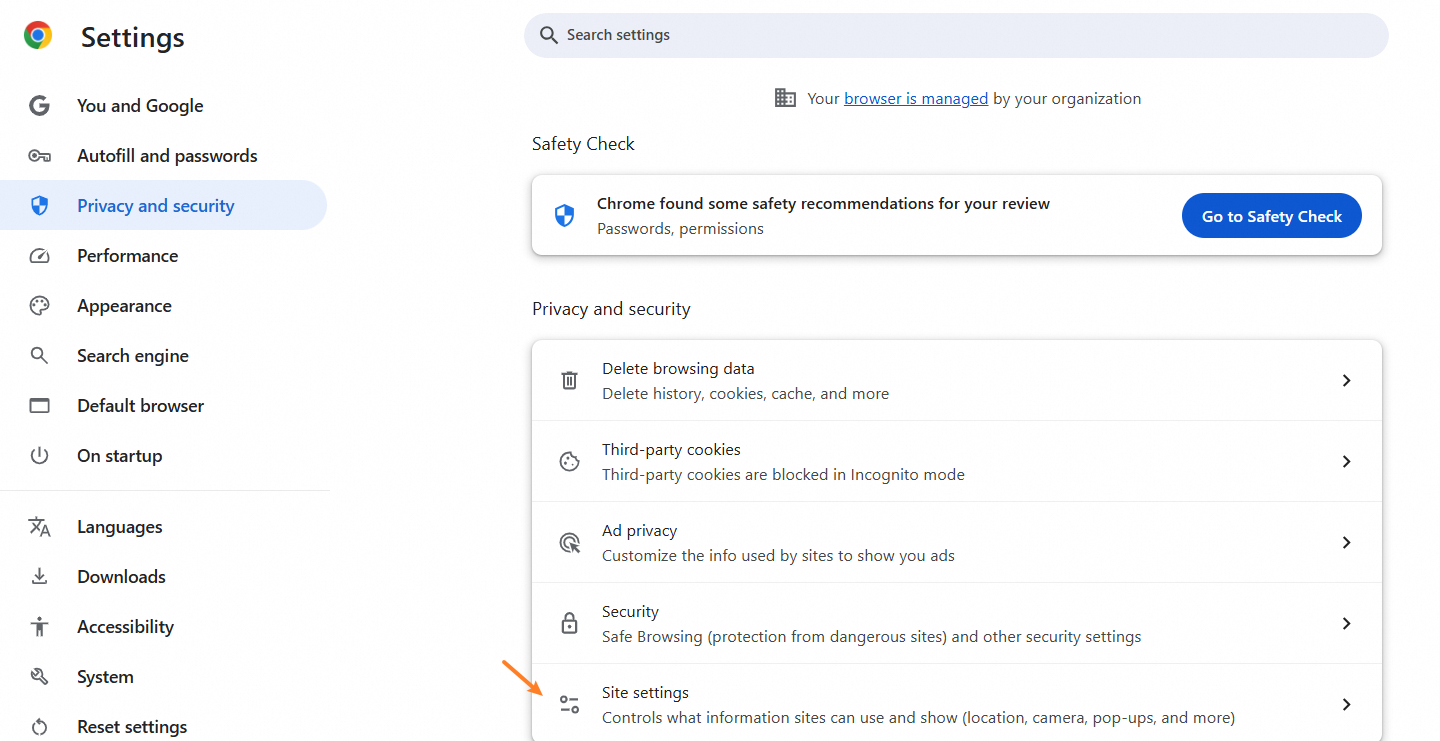Click the Performance speedometer icon
Screen dimensions: 1440x741
coord(39,256)
